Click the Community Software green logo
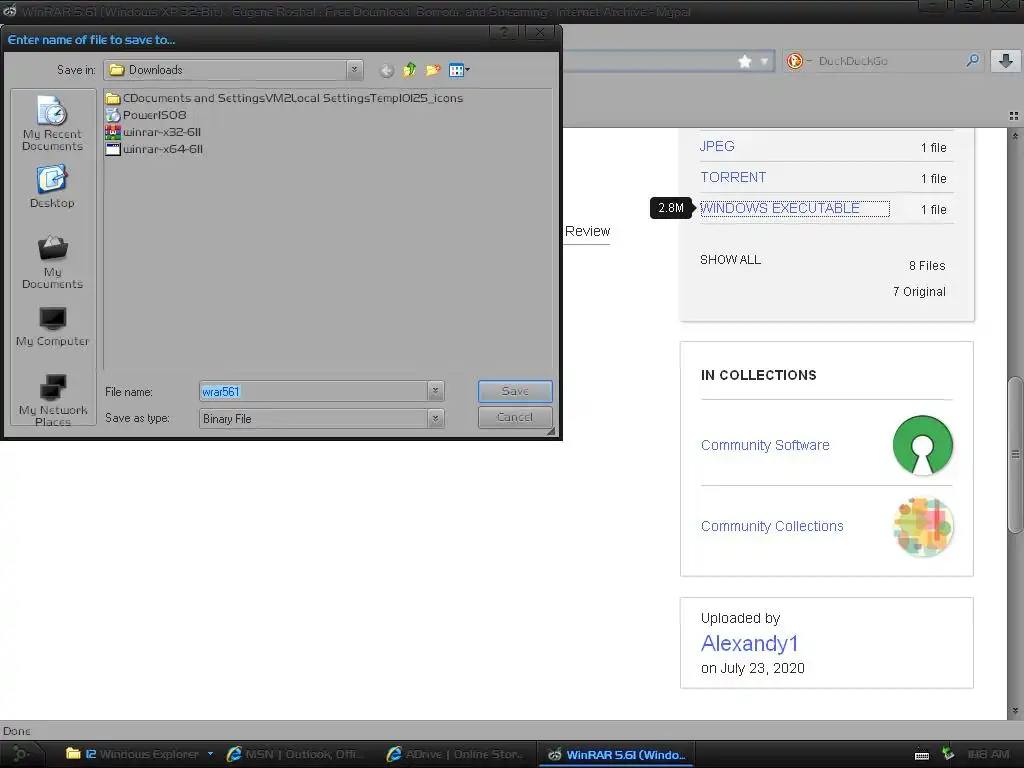The image size is (1024, 768). pos(922,445)
